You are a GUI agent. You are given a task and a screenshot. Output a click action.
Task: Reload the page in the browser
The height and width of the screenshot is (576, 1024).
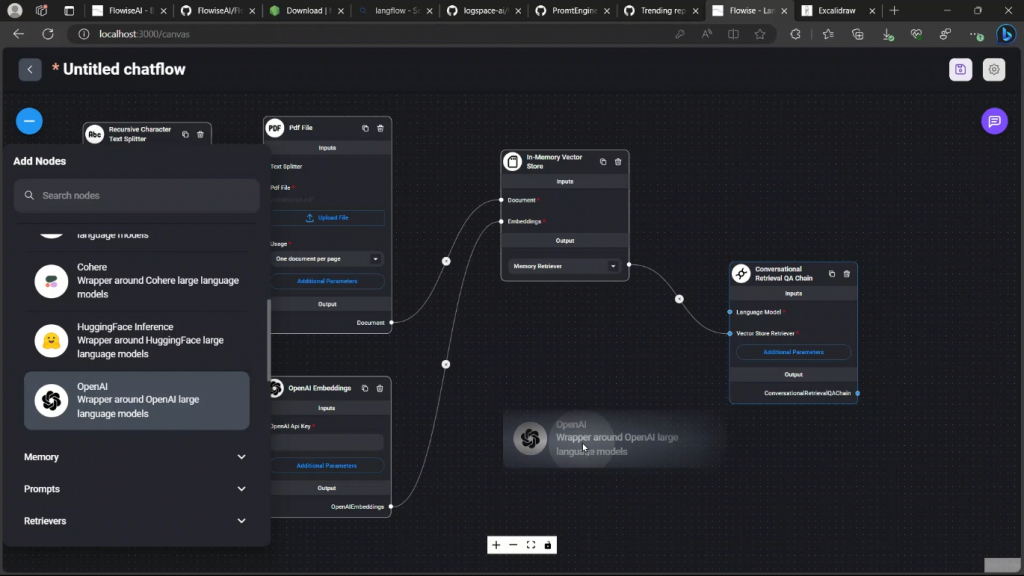click(x=48, y=34)
